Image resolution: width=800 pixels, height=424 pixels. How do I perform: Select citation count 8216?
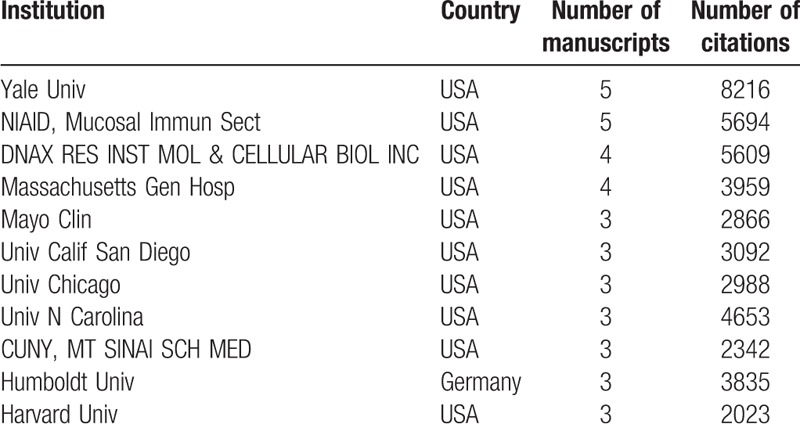point(745,90)
